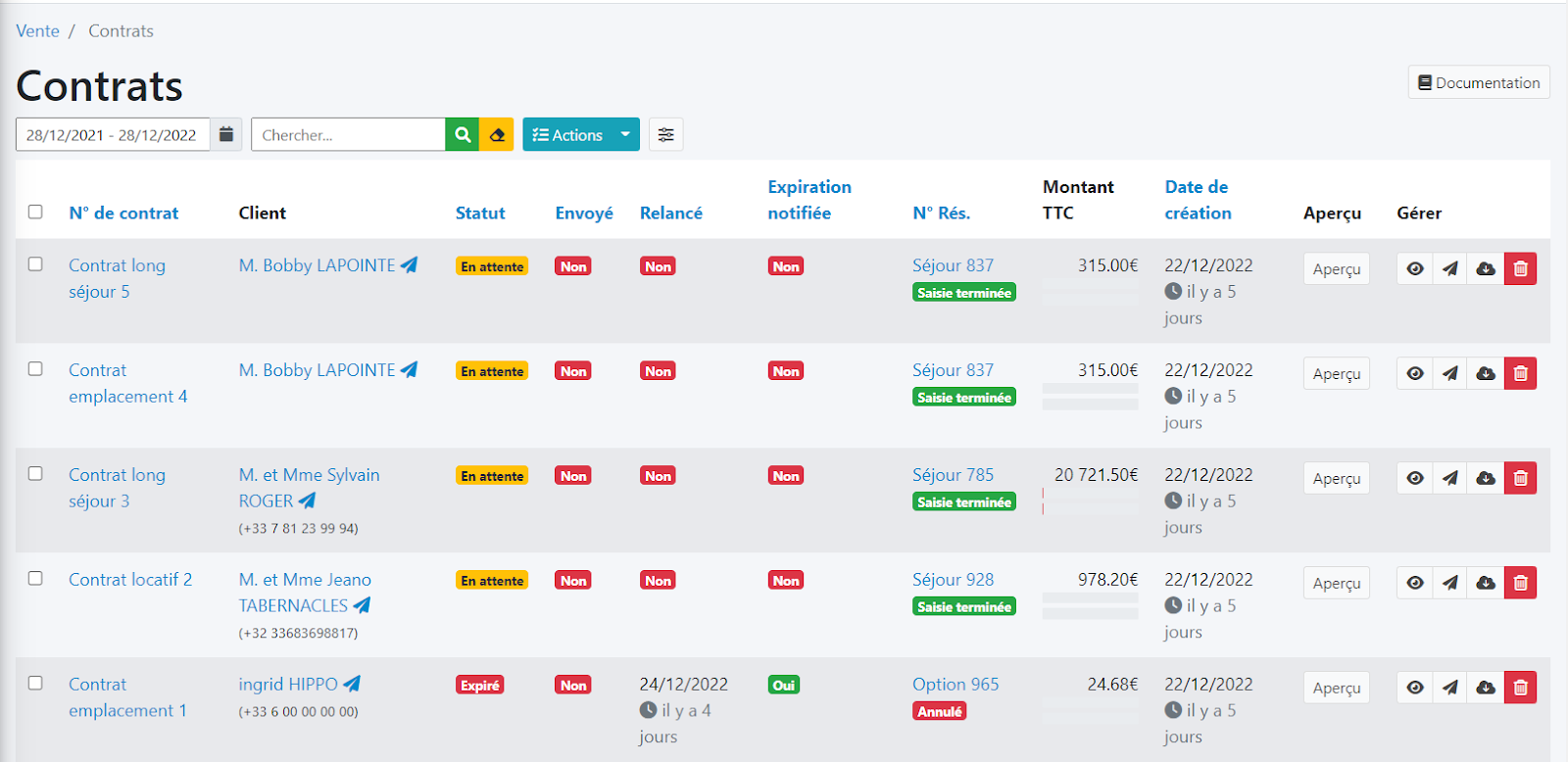Sort by Date de création column
Viewport: 1568px width, 762px height.
coord(1198,200)
